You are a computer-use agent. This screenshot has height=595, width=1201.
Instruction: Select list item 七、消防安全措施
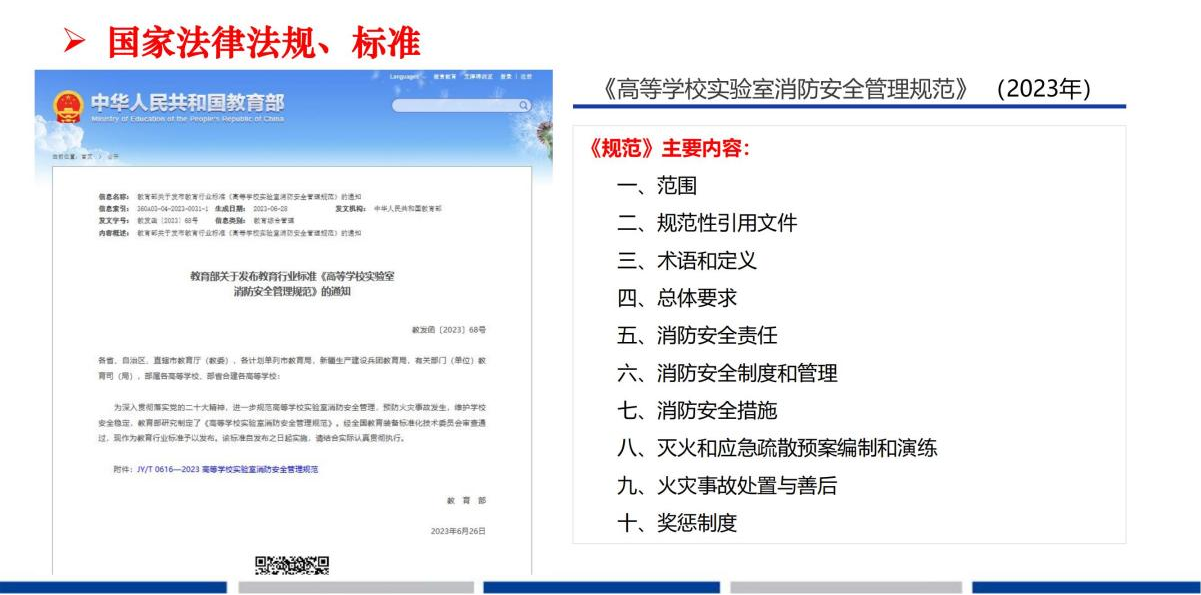tap(697, 411)
